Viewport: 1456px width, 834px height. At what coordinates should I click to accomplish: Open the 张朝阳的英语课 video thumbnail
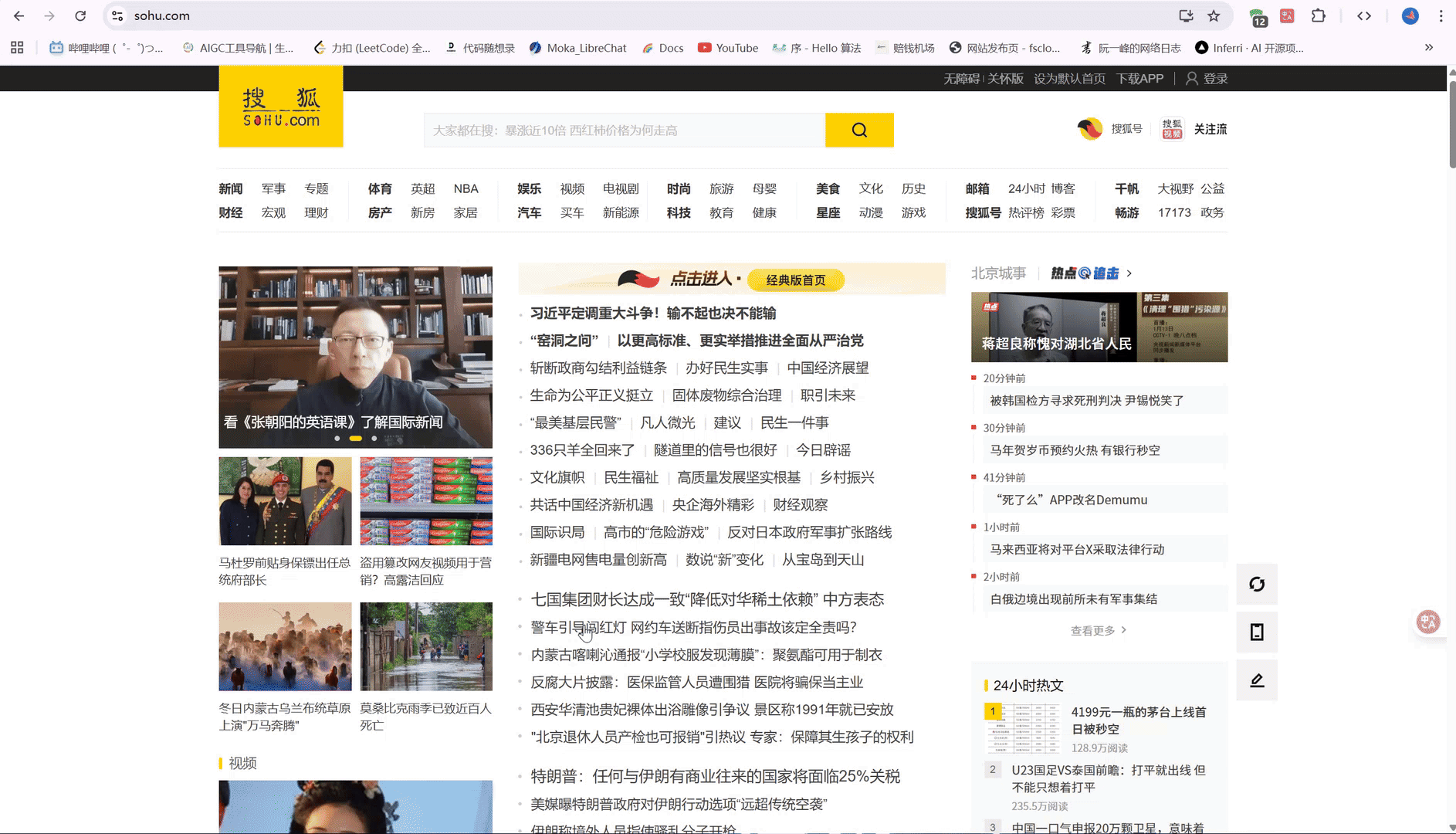[x=355, y=358]
